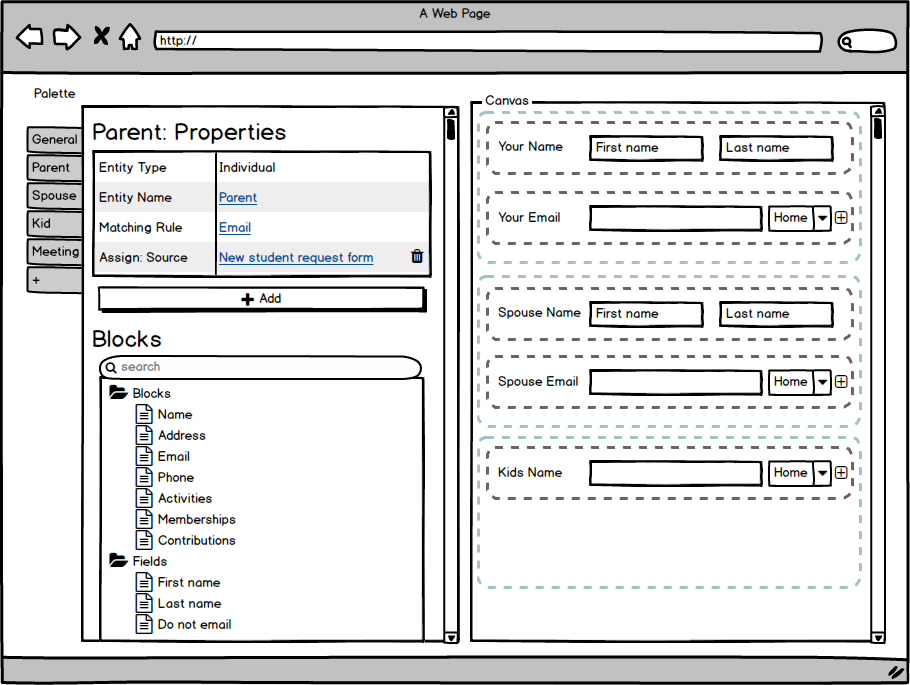Delete the Assign Source row via trash icon

417,257
